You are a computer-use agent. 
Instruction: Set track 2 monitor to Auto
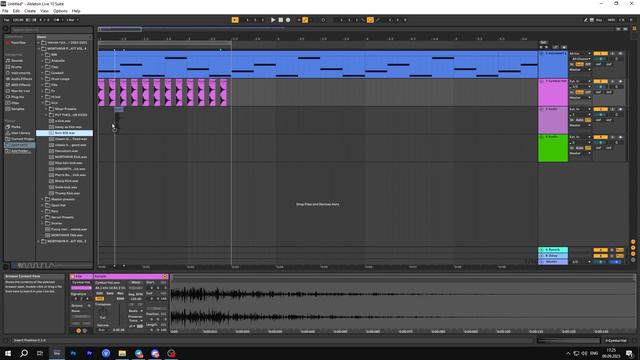click(580, 92)
